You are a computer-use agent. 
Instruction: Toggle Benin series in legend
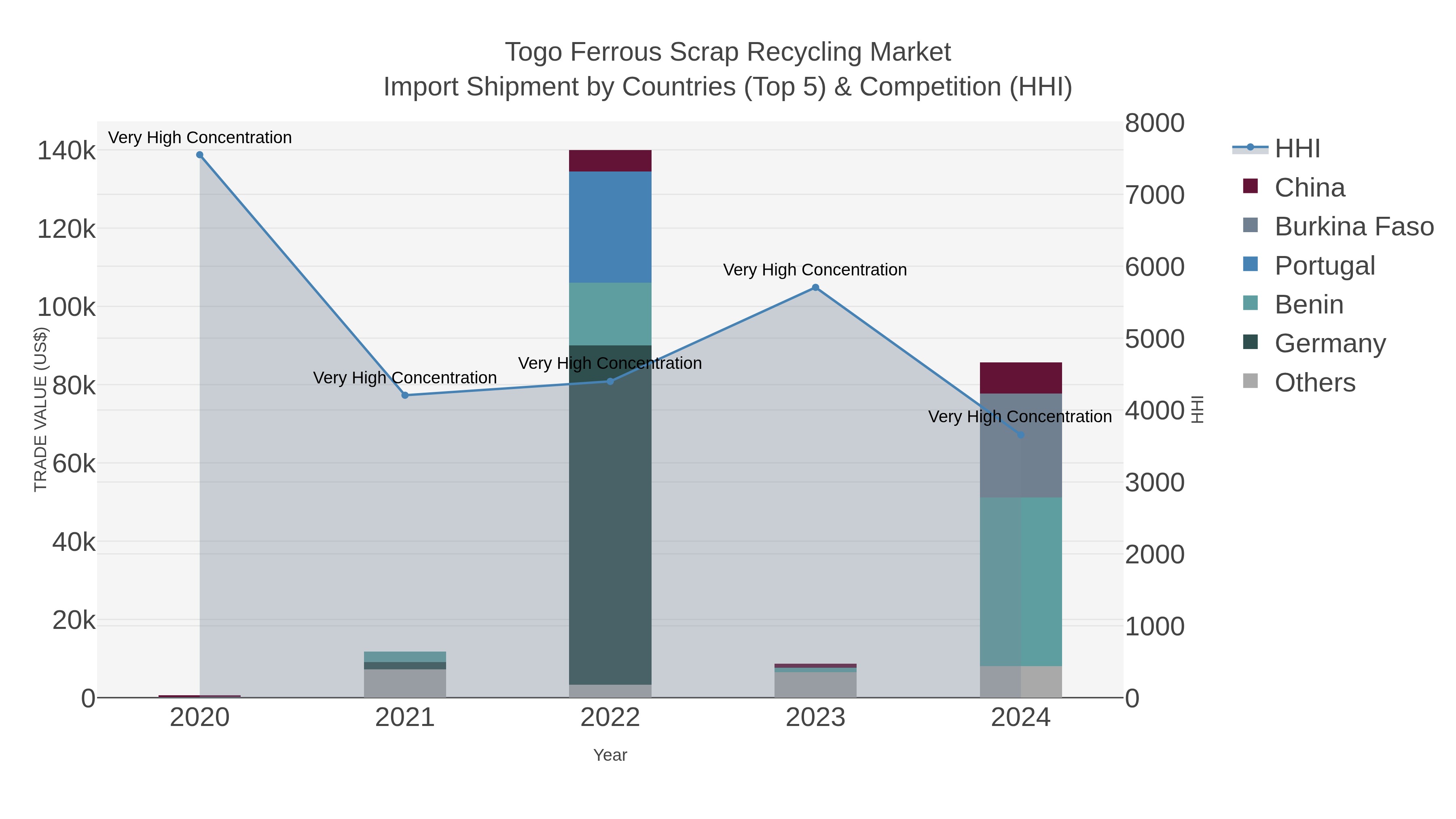click(1293, 305)
